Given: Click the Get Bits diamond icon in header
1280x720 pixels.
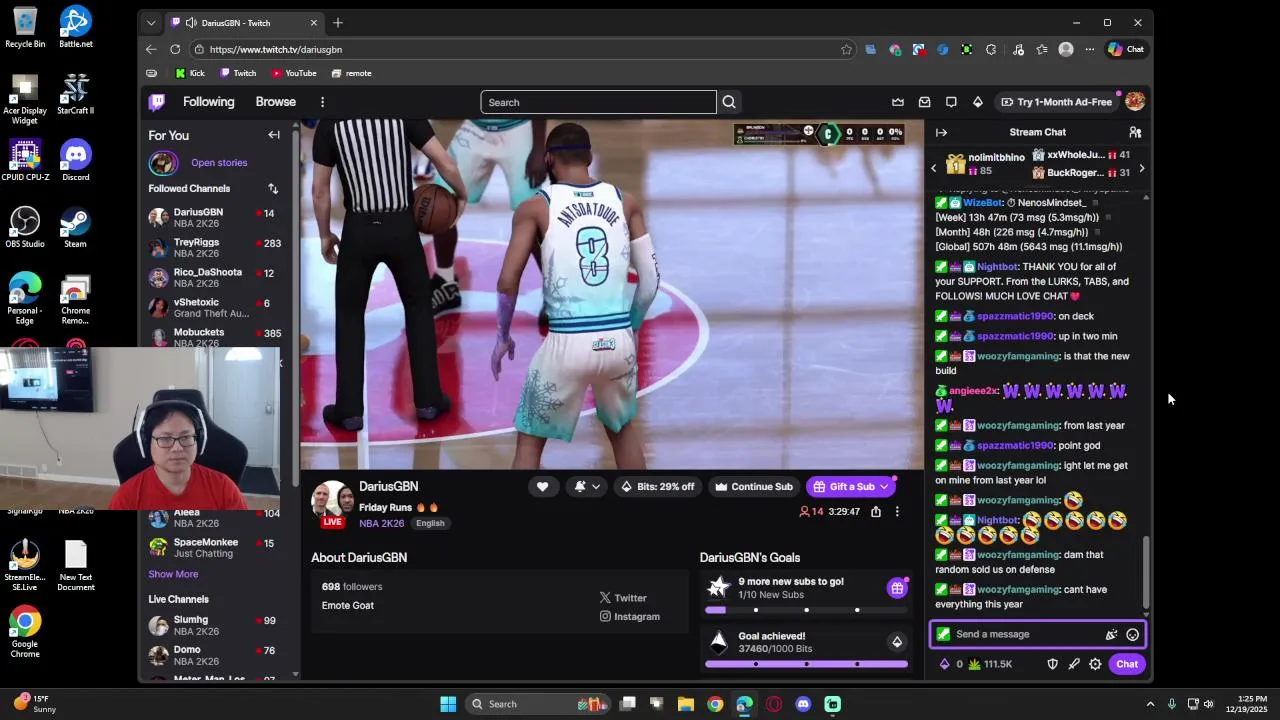Looking at the screenshot, I should tap(978, 102).
